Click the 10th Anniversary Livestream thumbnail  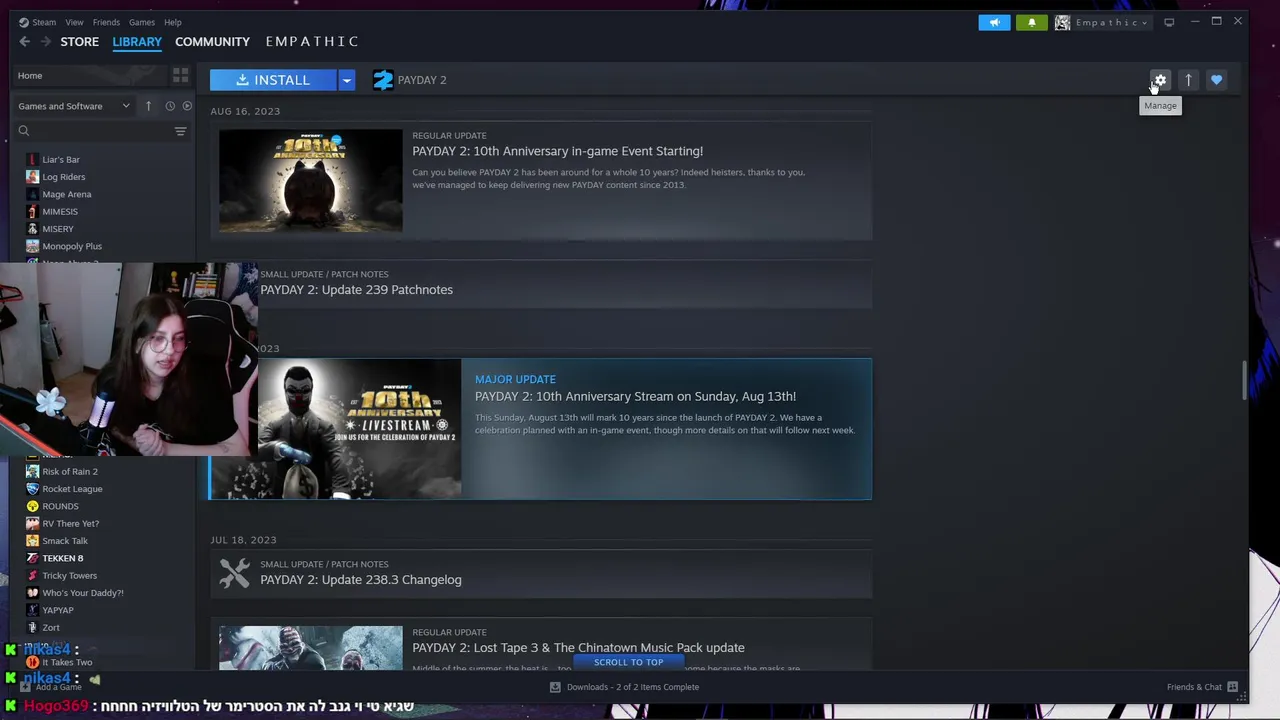(359, 429)
